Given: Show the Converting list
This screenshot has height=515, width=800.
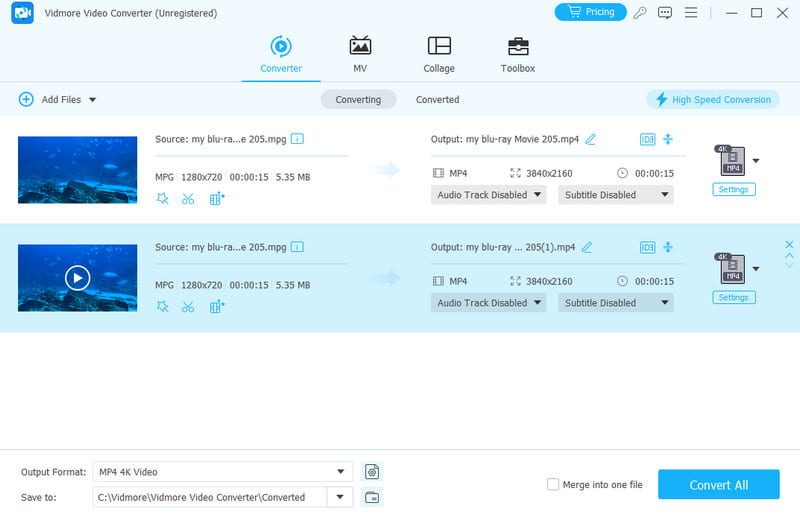Looking at the screenshot, I should (358, 100).
